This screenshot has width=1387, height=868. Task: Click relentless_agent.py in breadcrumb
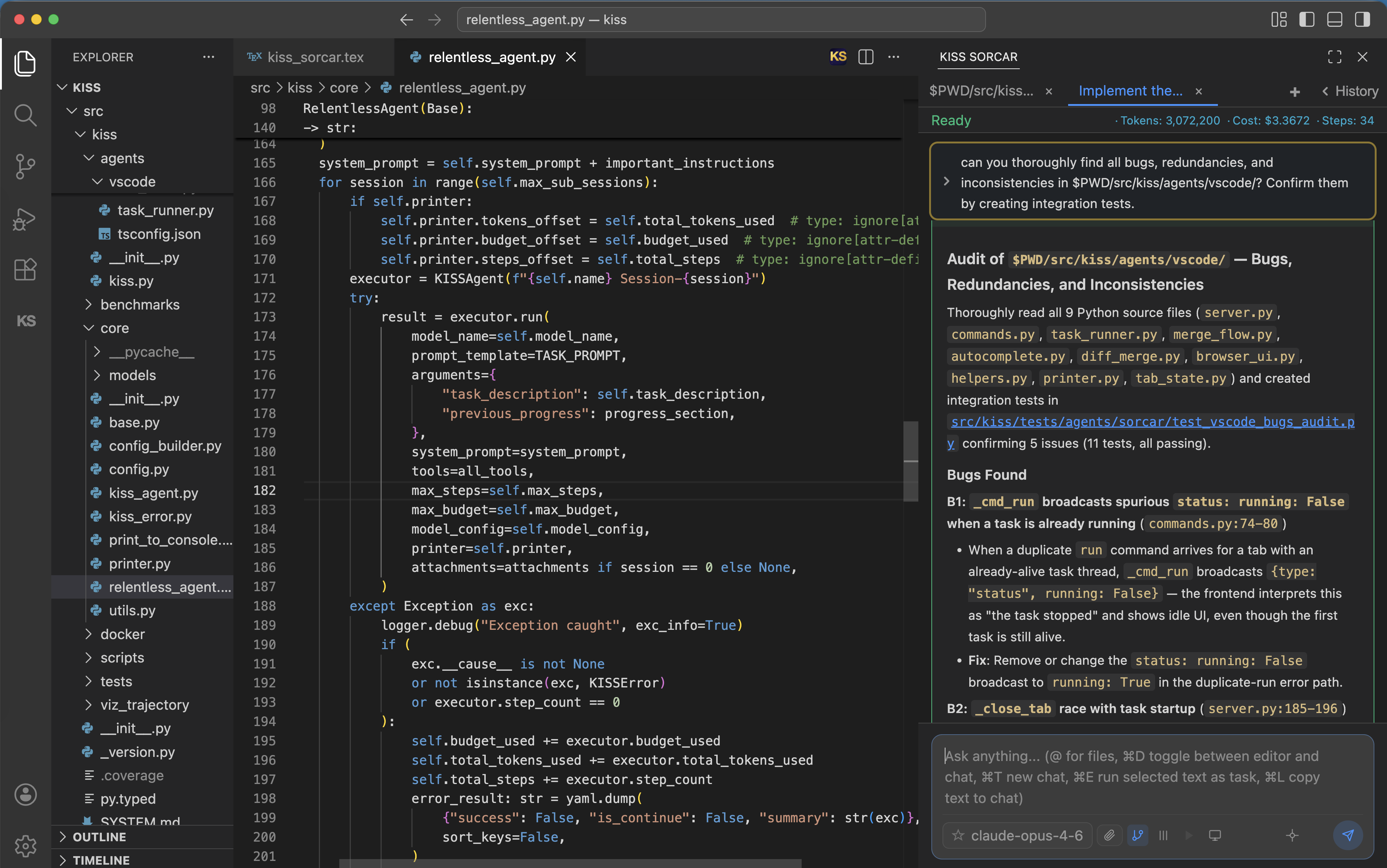462,88
